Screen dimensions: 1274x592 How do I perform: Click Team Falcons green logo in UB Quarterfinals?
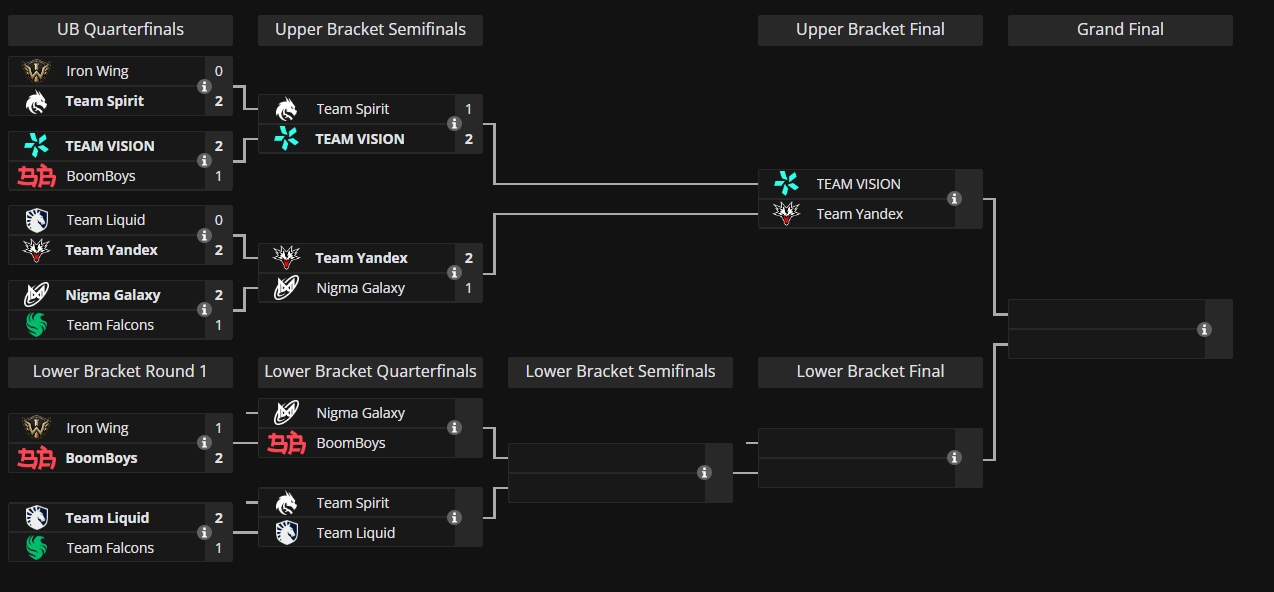coord(36,325)
